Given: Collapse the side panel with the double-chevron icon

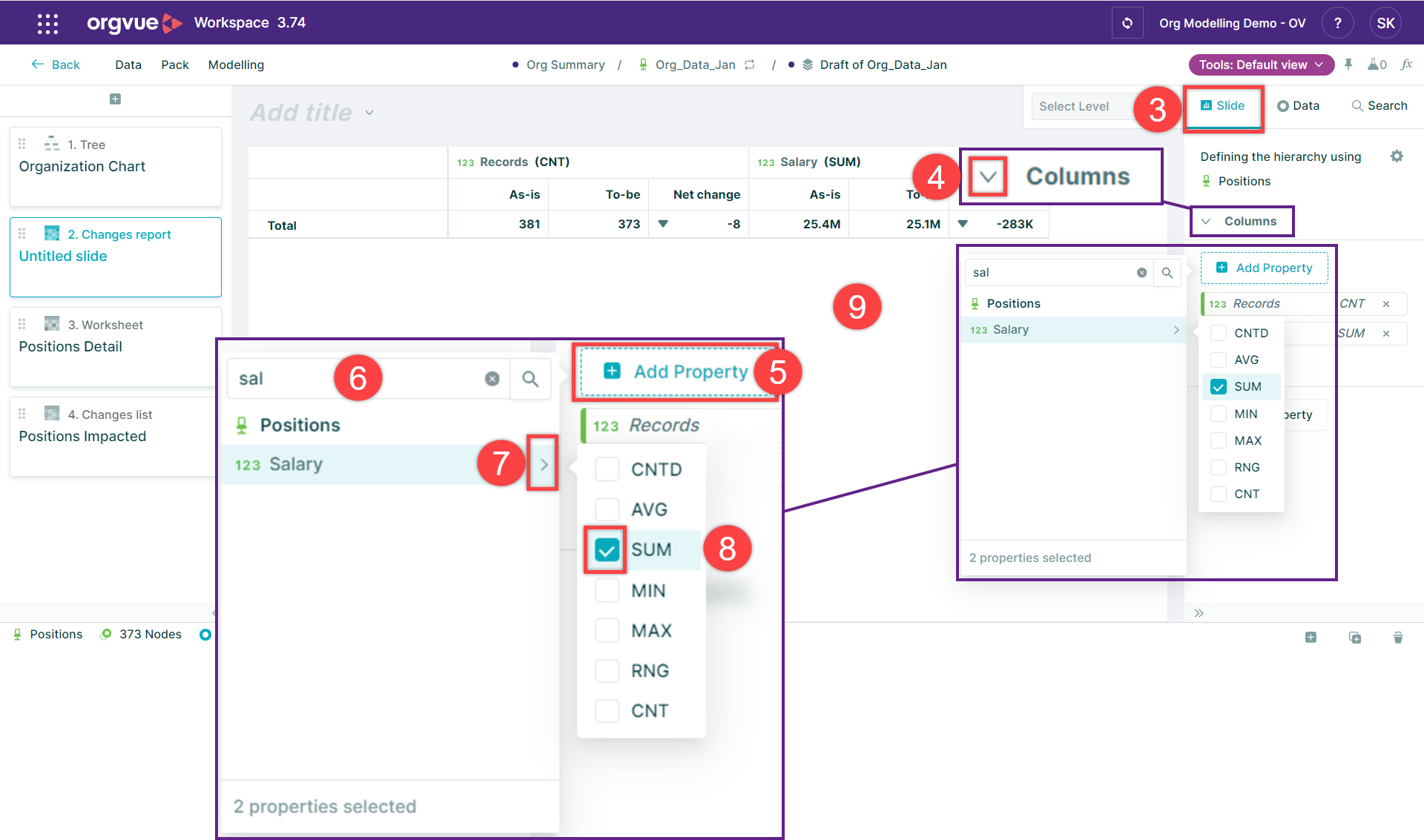Looking at the screenshot, I should (x=1199, y=613).
